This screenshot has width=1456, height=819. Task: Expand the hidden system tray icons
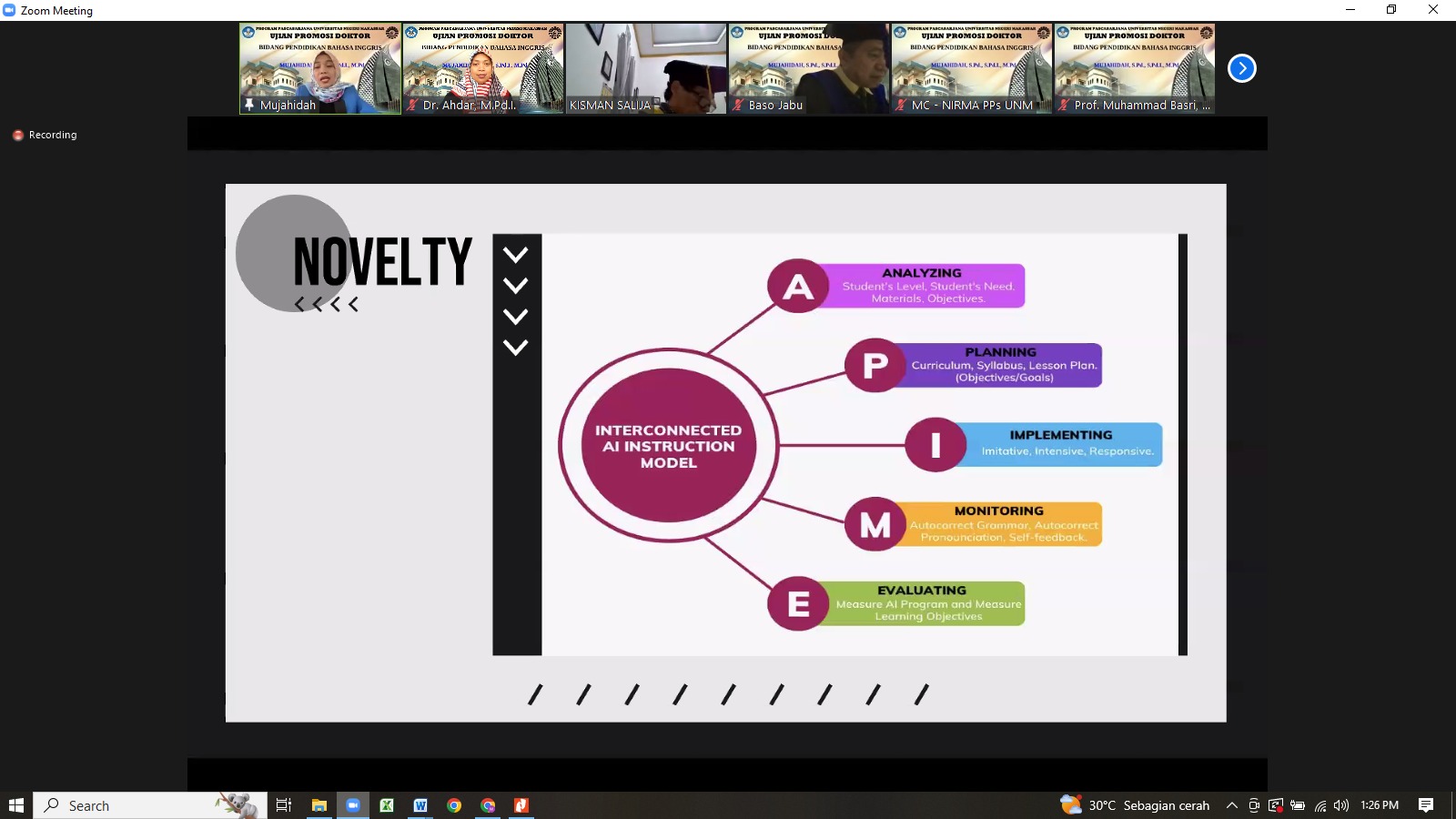pyautogui.click(x=1231, y=805)
